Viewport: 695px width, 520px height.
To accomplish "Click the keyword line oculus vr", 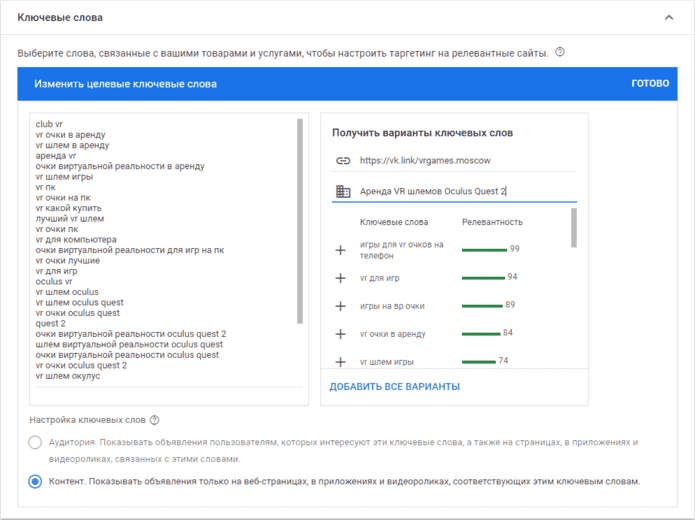I will coord(54,282).
